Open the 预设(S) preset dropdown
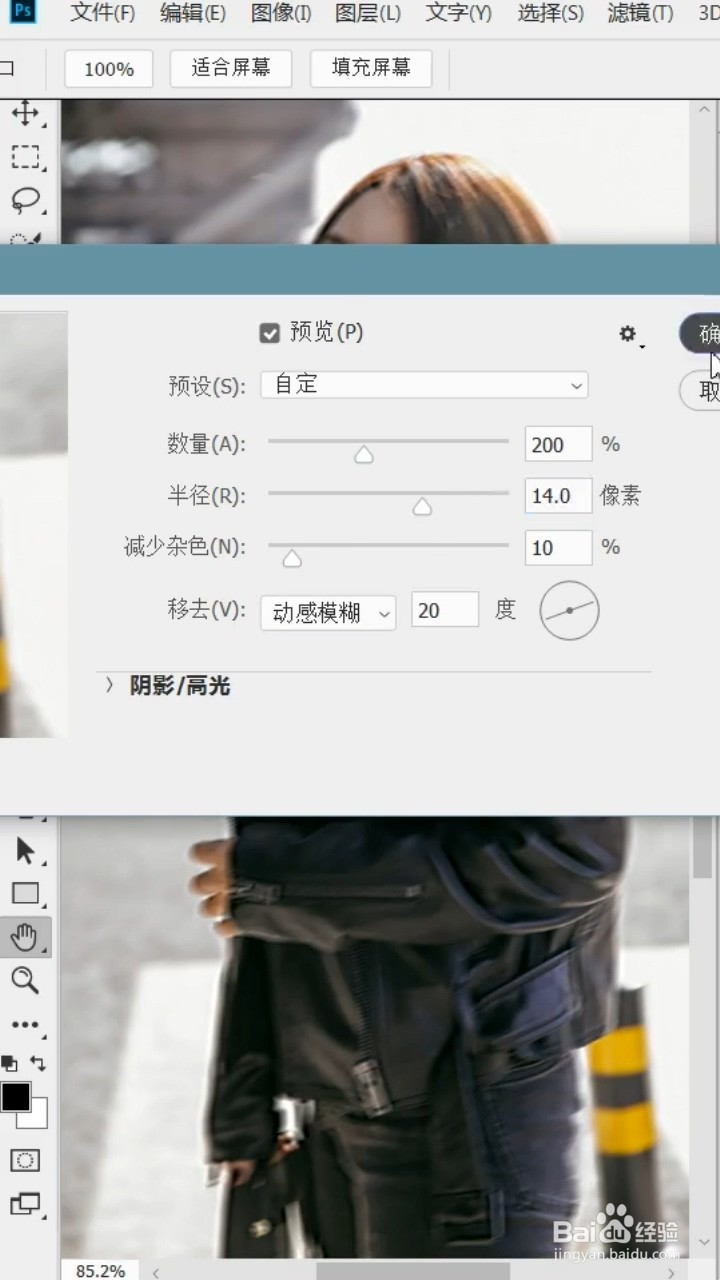The image size is (720, 1280). [x=424, y=385]
